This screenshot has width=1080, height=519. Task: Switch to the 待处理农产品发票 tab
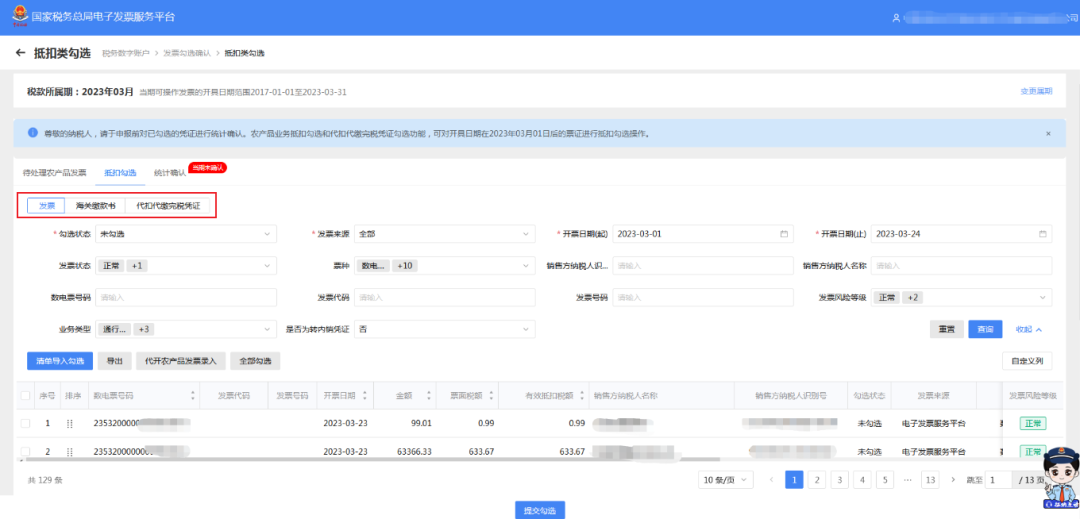[x=54, y=173]
